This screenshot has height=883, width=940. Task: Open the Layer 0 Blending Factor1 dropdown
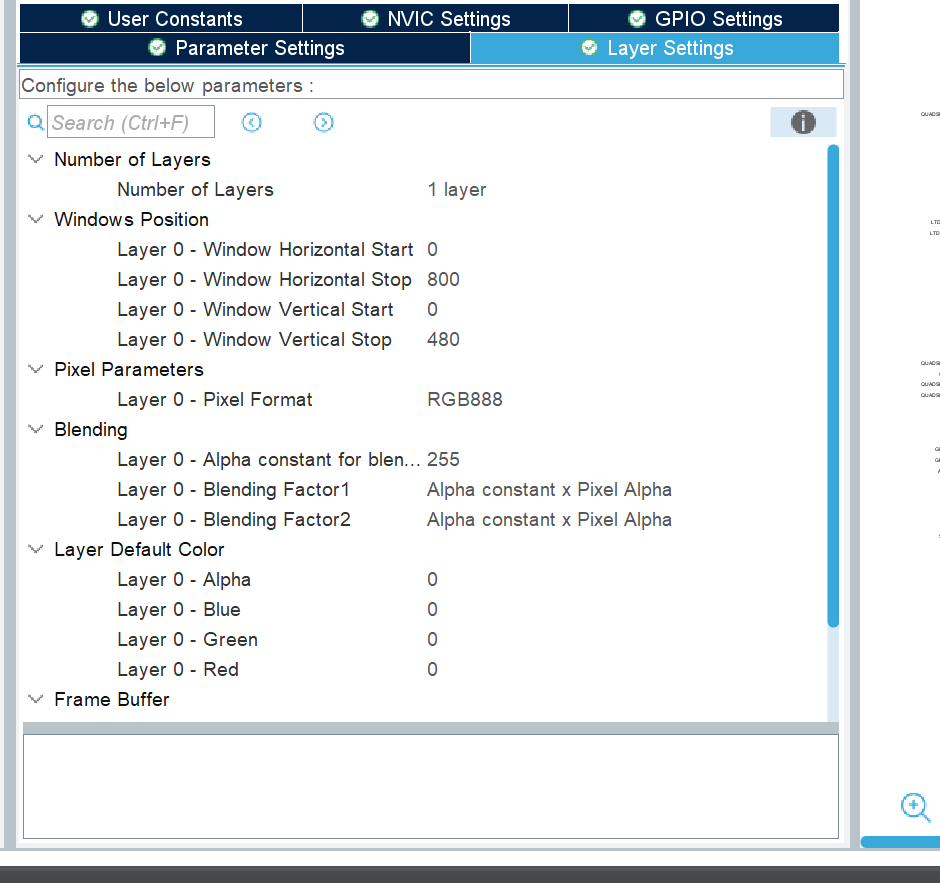coord(549,489)
